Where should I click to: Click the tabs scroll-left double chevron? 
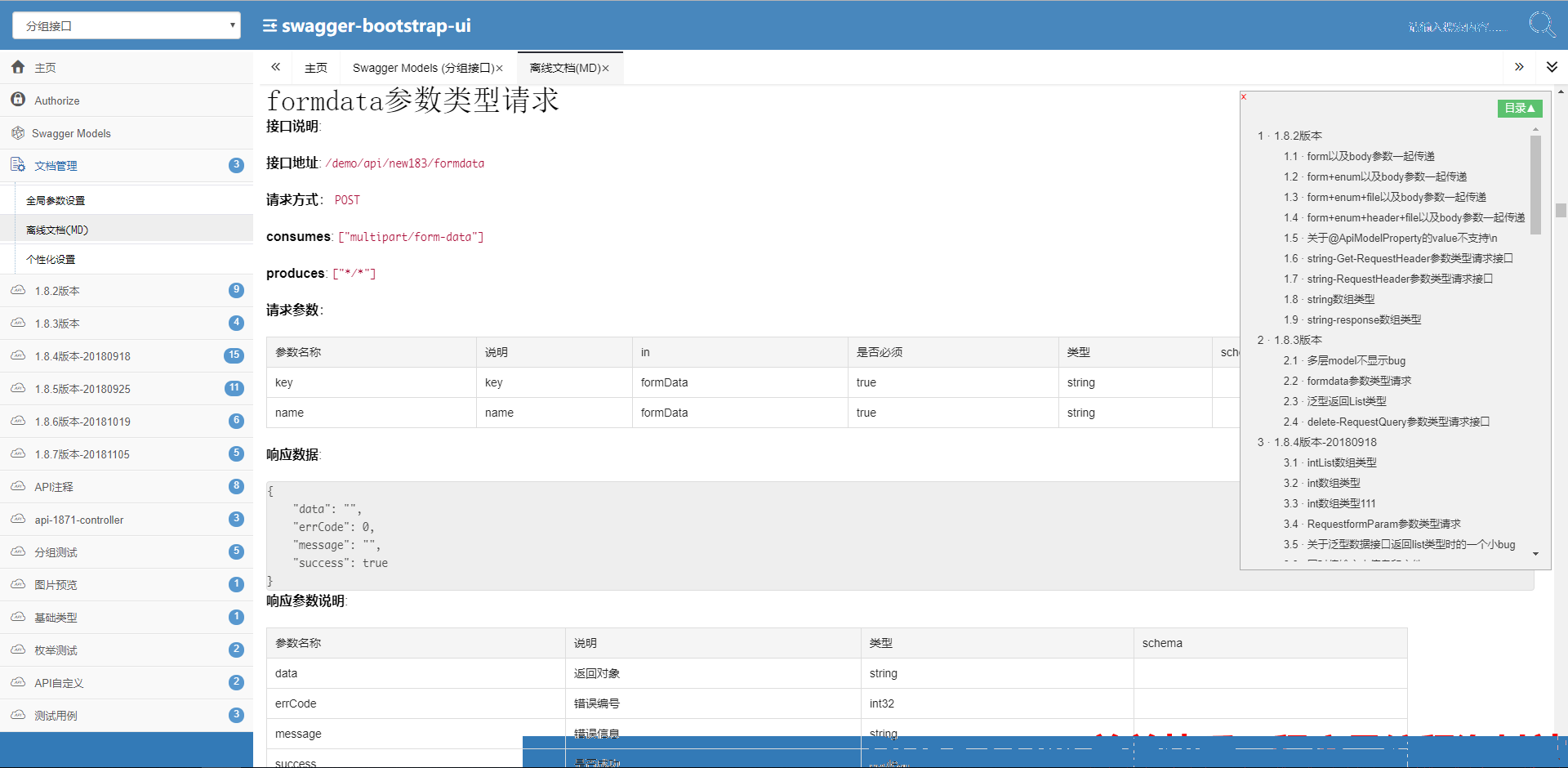pyautogui.click(x=276, y=67)
